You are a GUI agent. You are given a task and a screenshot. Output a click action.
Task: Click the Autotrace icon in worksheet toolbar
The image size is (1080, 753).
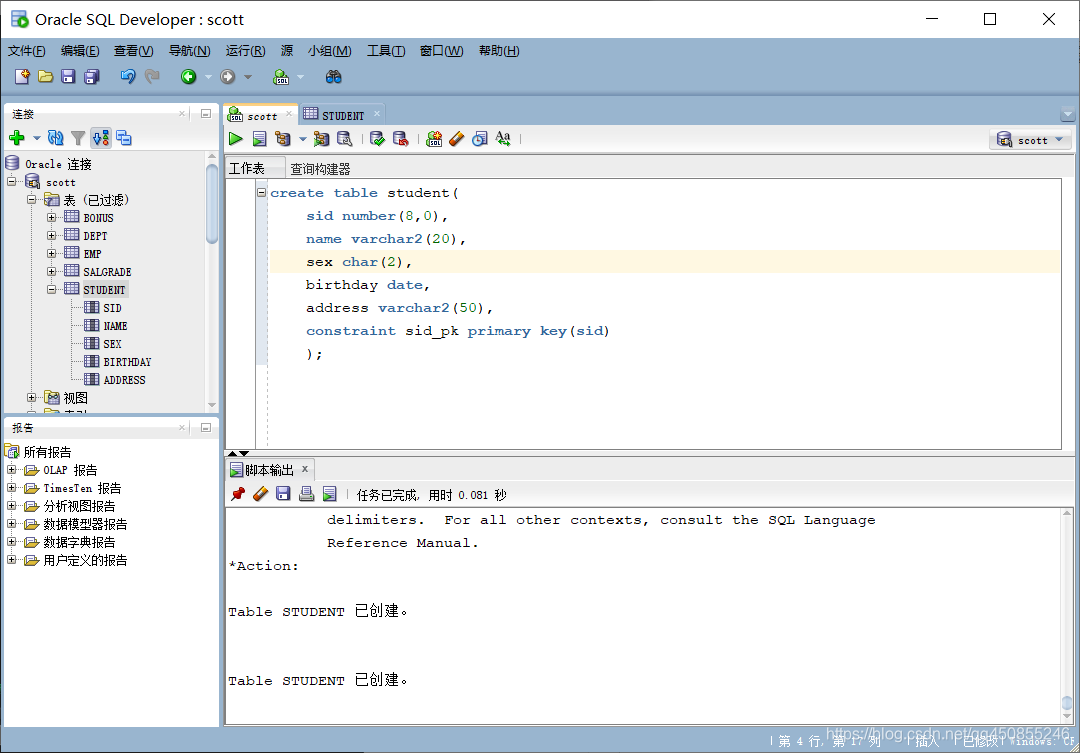pos(321,139)
